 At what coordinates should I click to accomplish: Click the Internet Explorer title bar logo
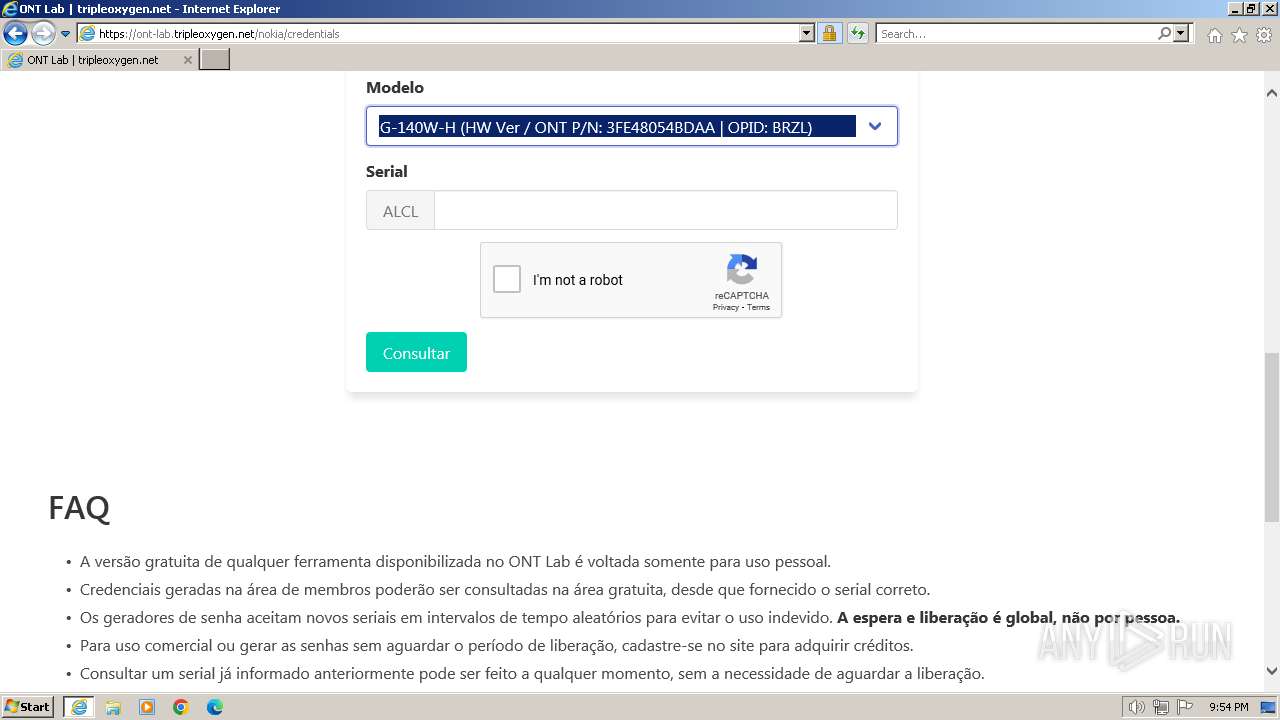10,9
